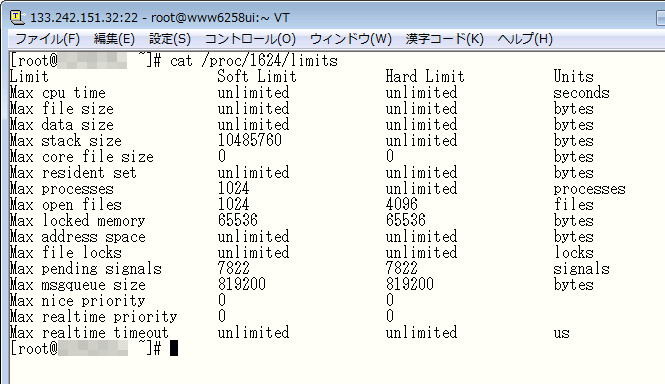
Task: Open the コントロール(O) menu
Action: coord(250,39)
